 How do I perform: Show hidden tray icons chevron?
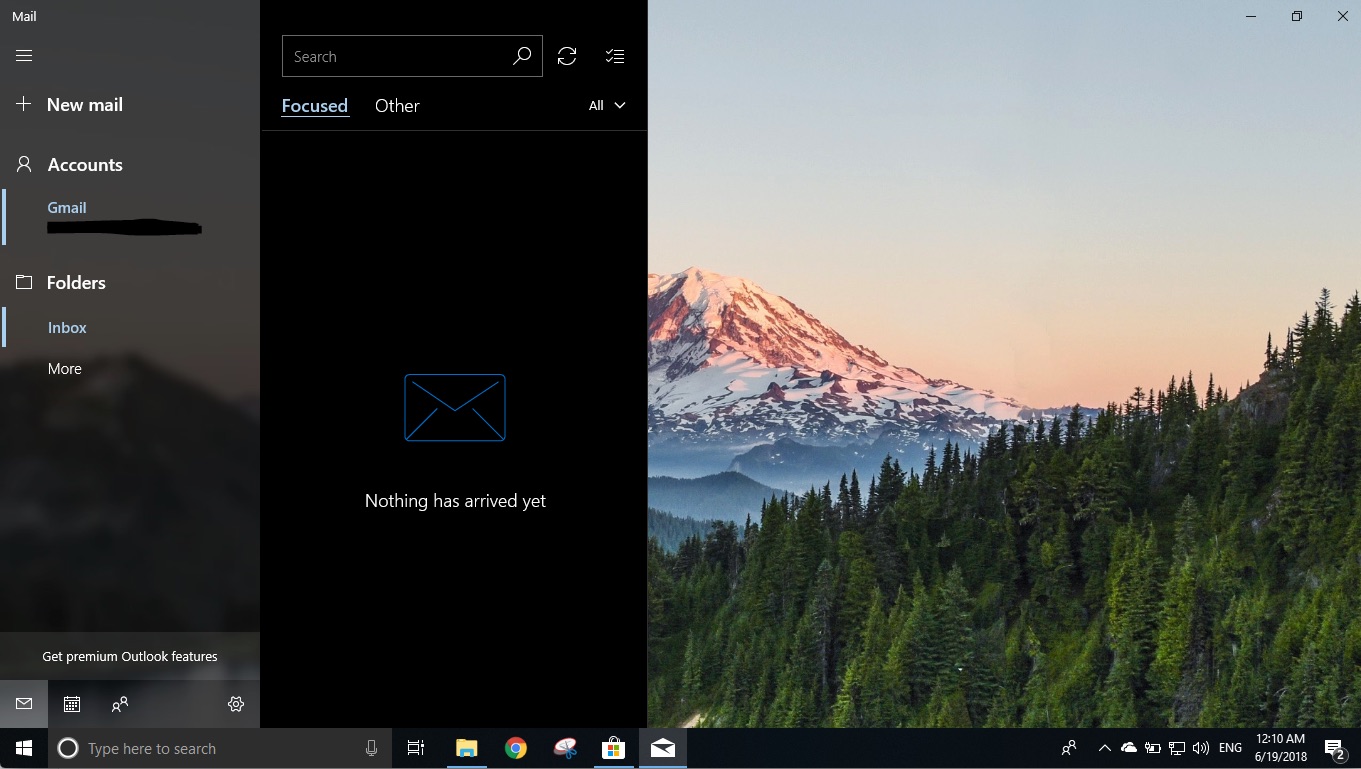click(1105, 748)
